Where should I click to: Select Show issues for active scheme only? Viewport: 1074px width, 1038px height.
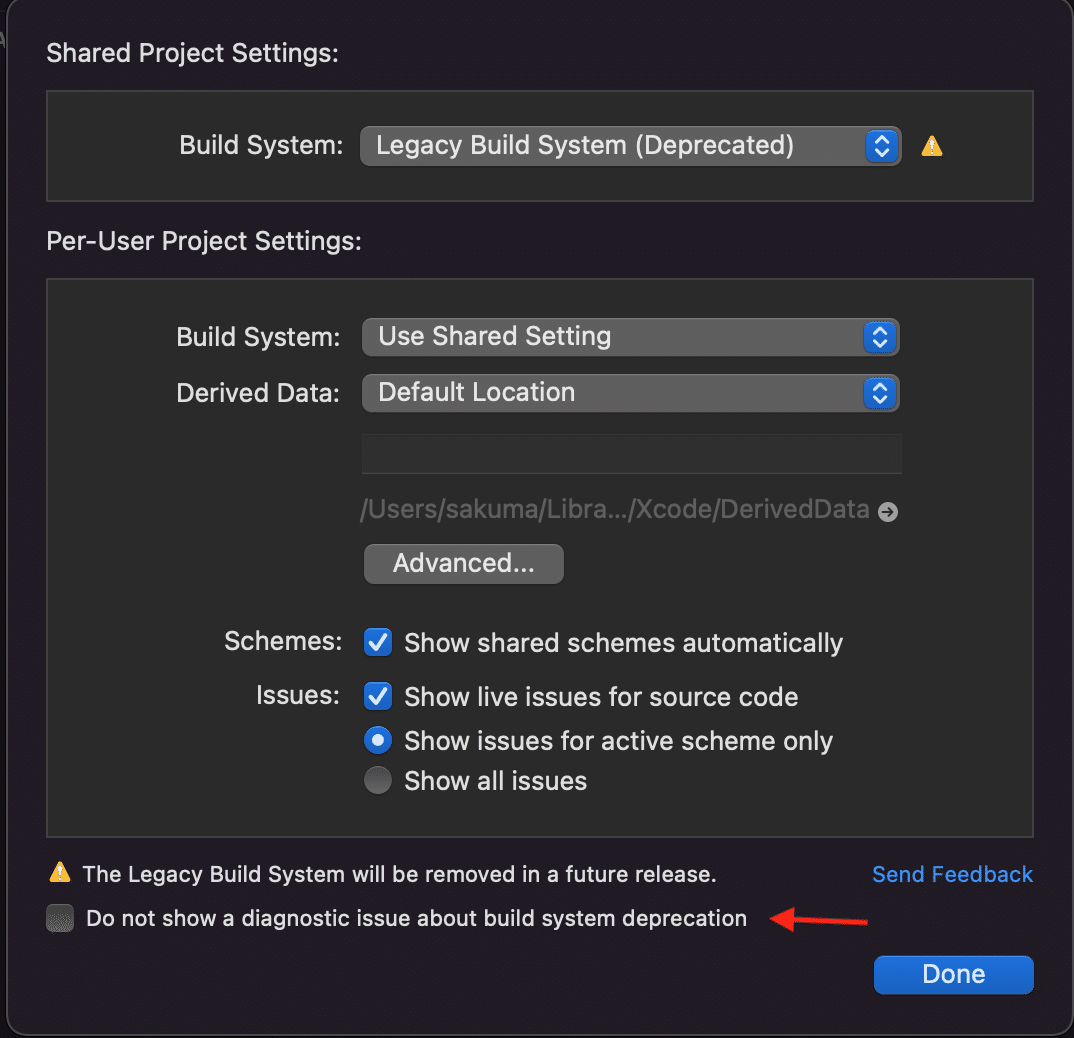(x=378, y=741)
